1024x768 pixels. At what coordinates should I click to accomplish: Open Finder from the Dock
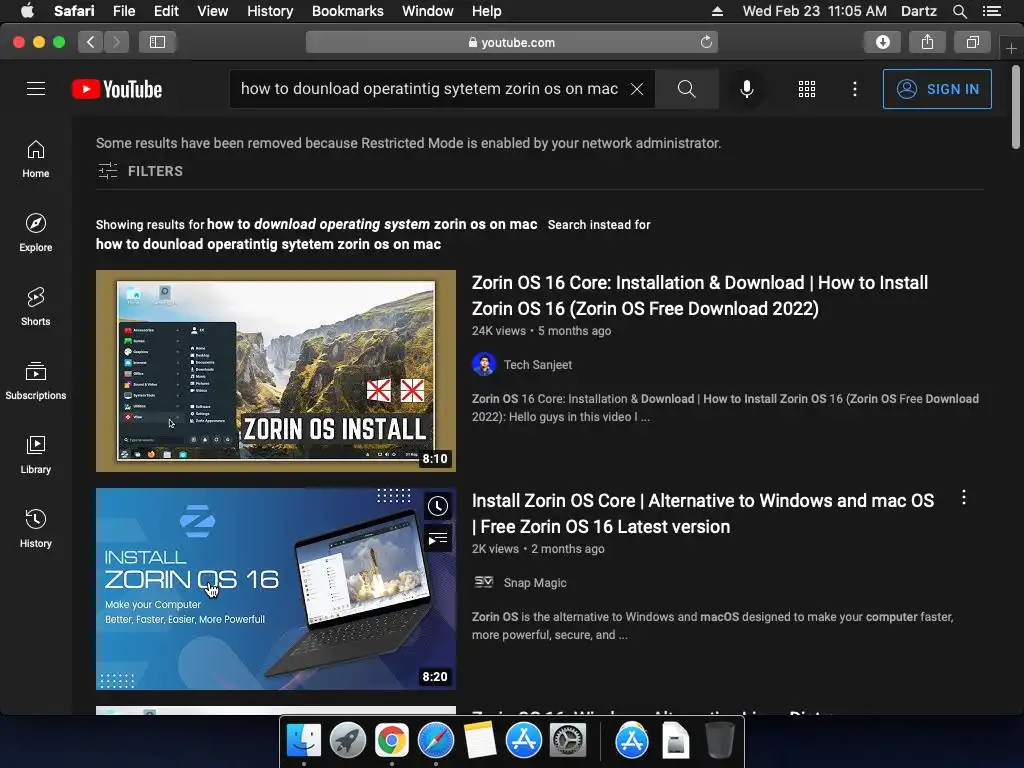pyautogui.click(x=304, y=741)
